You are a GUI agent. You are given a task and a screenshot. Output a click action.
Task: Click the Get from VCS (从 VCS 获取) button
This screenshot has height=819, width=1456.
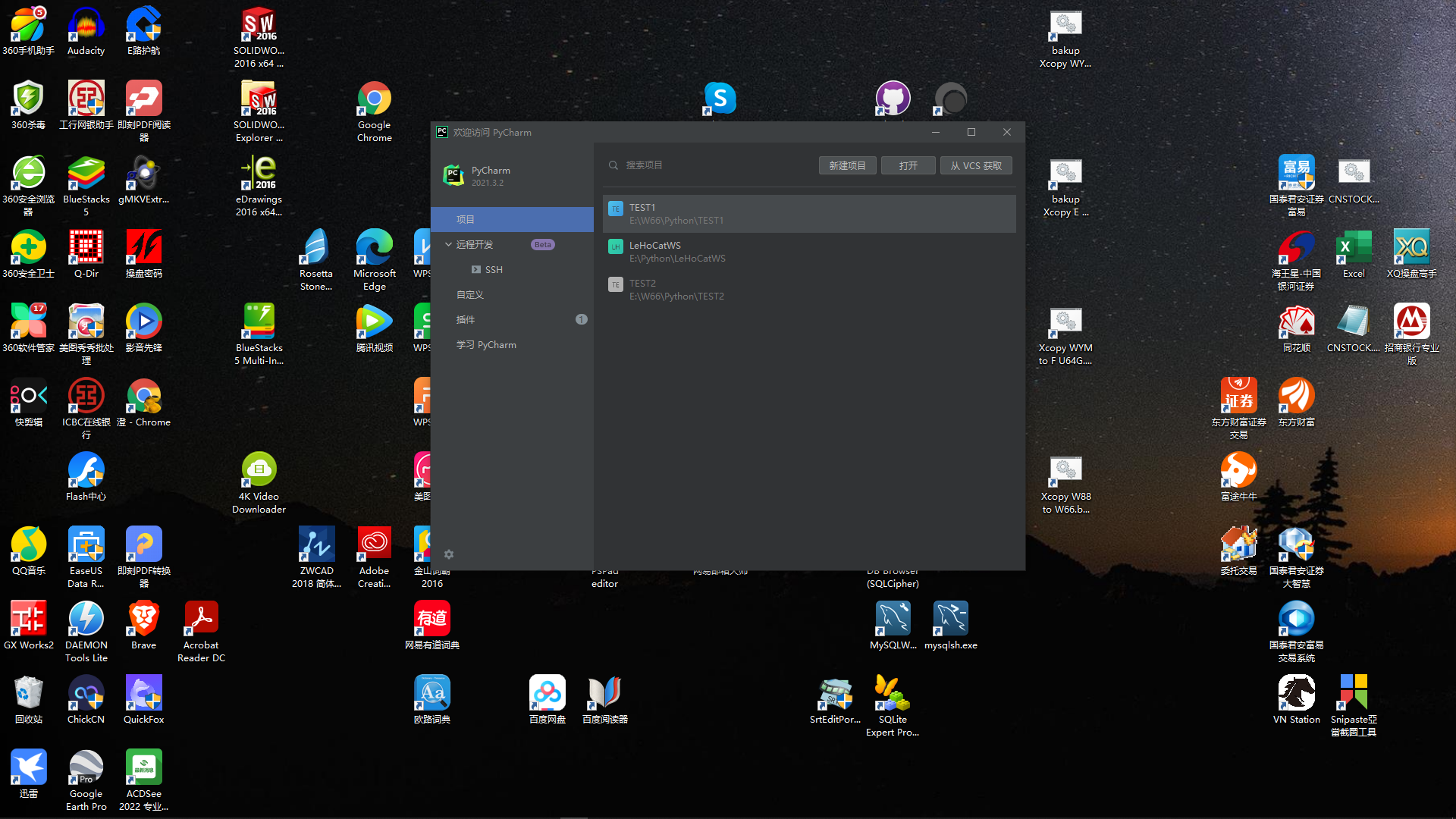976,165
